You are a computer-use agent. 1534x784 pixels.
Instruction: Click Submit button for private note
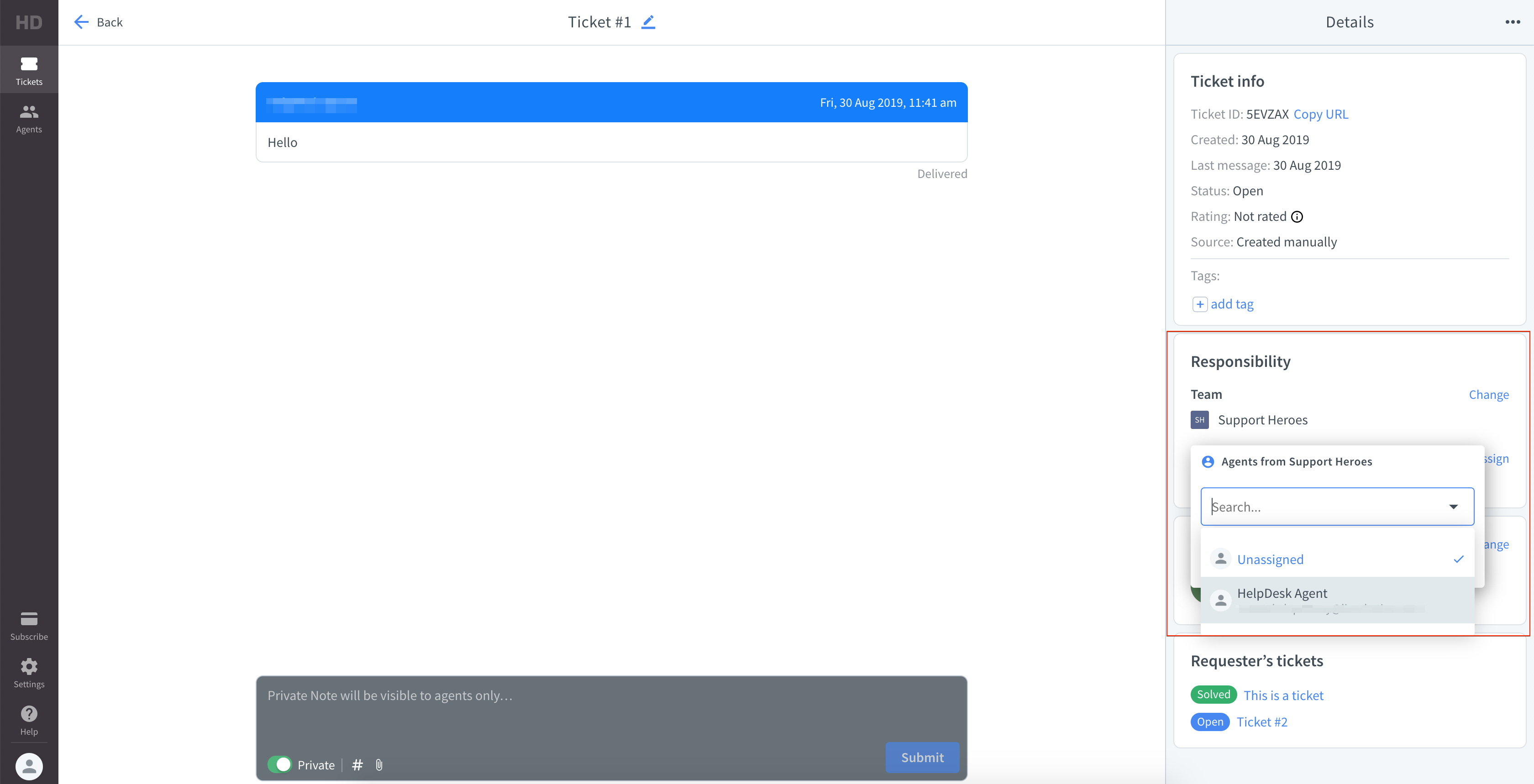click(x=921, y=757)
